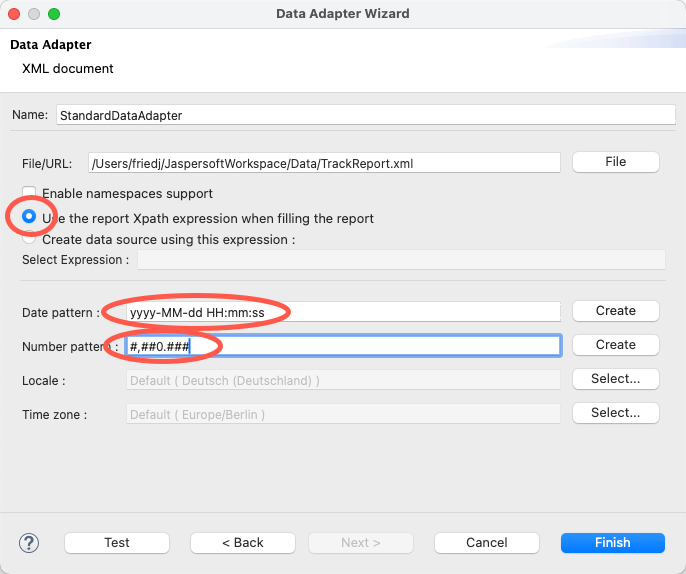Image resolution: width=686 pixels, height=574 pixels.
Task: Open the Time zone Select... chooser
Action: pos(615,413)
